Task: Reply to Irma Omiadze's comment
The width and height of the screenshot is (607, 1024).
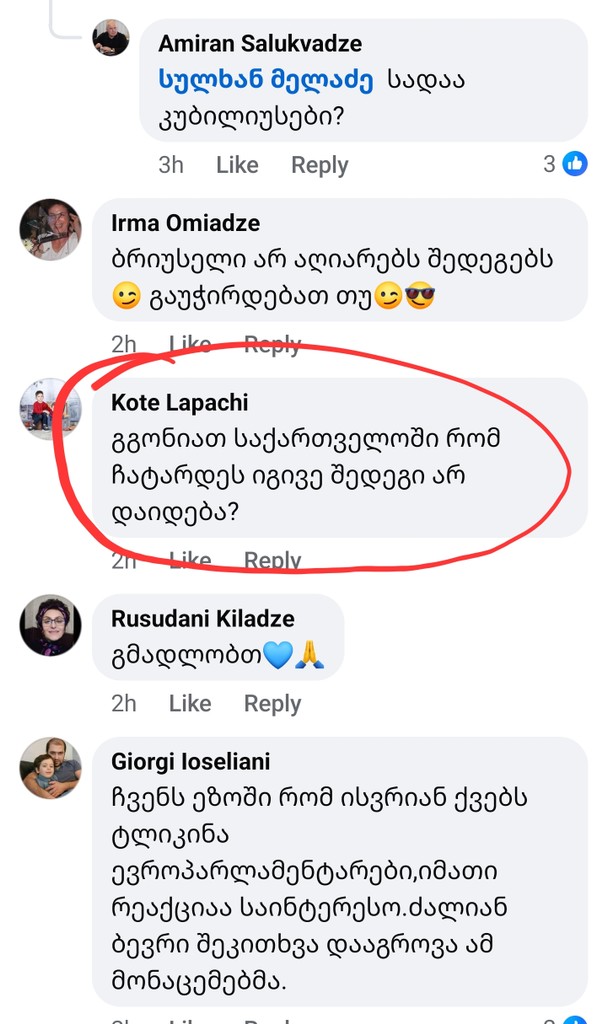Action: [x=272, y=345]
